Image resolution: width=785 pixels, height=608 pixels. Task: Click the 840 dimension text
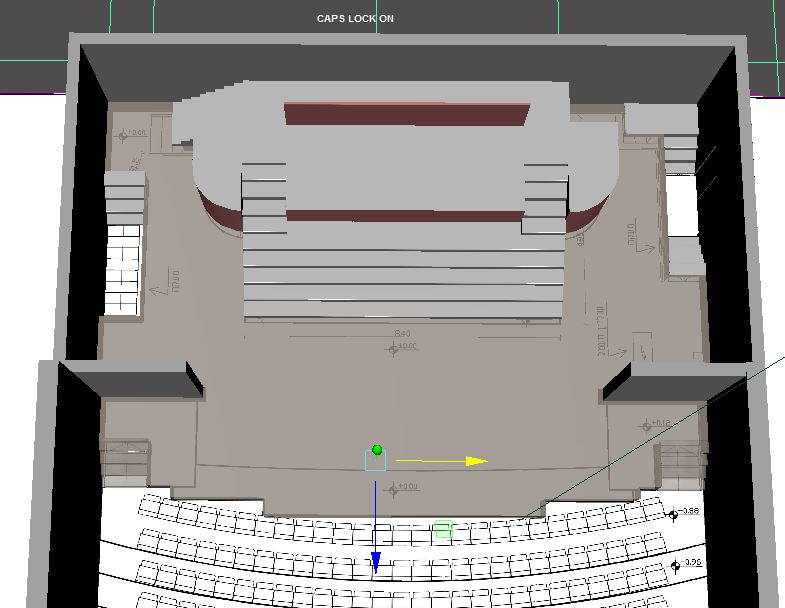403,334
